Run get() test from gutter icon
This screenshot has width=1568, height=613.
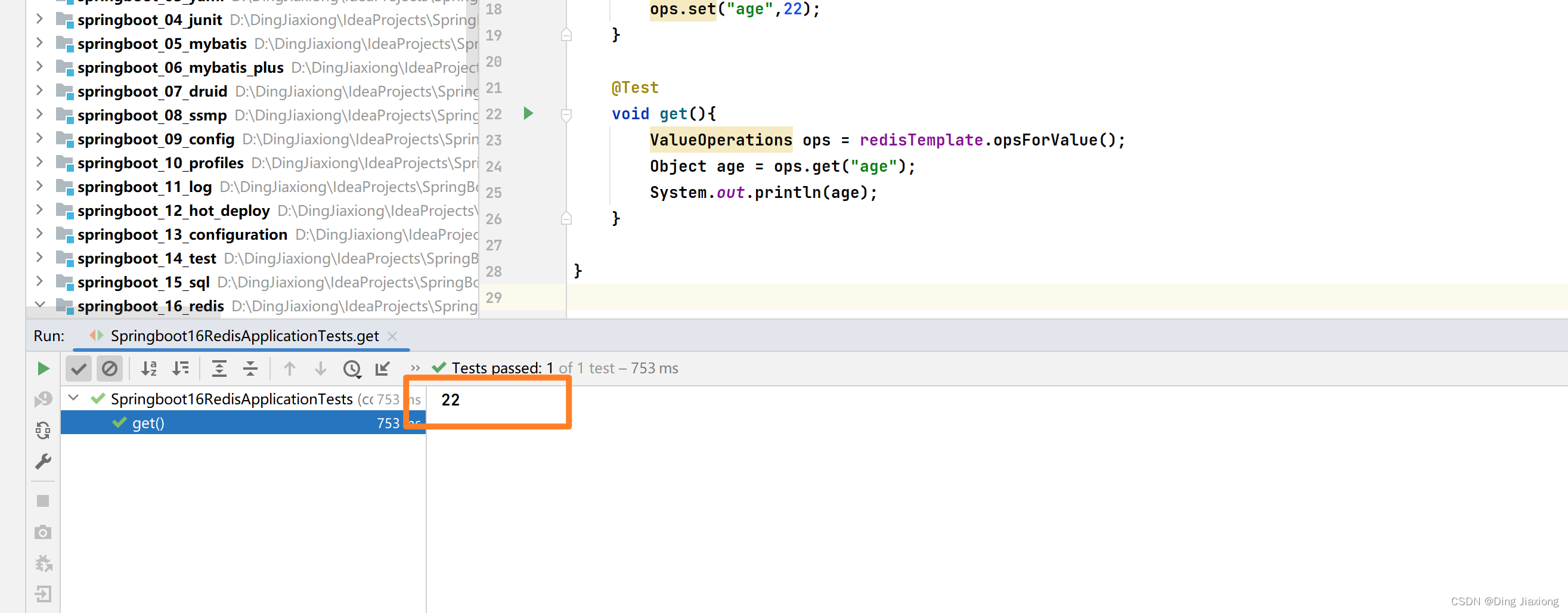[528, 113]
